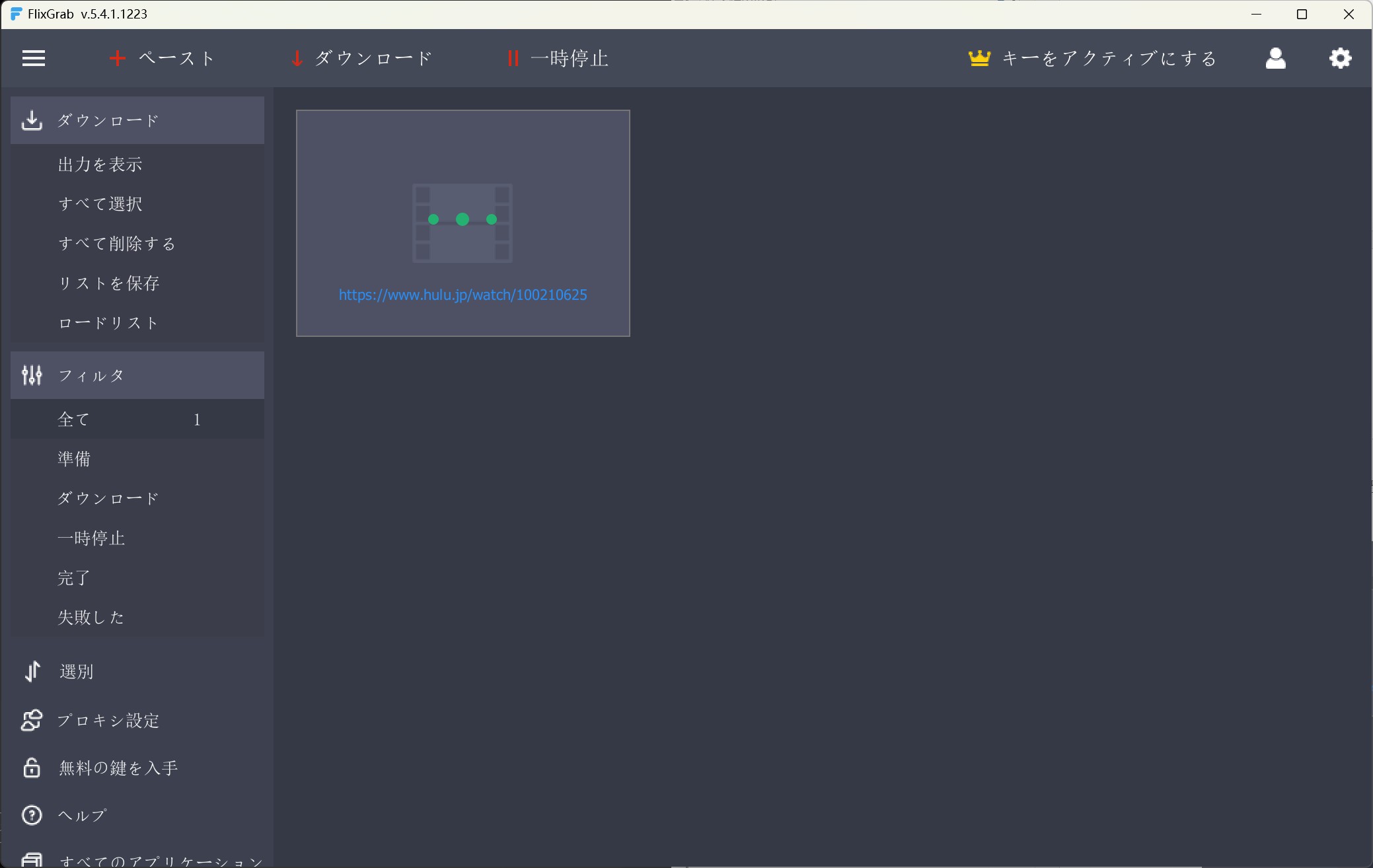Open ヘルプ entry
1373x868 pixels.
pyautogui.click(x=137, y=815)
